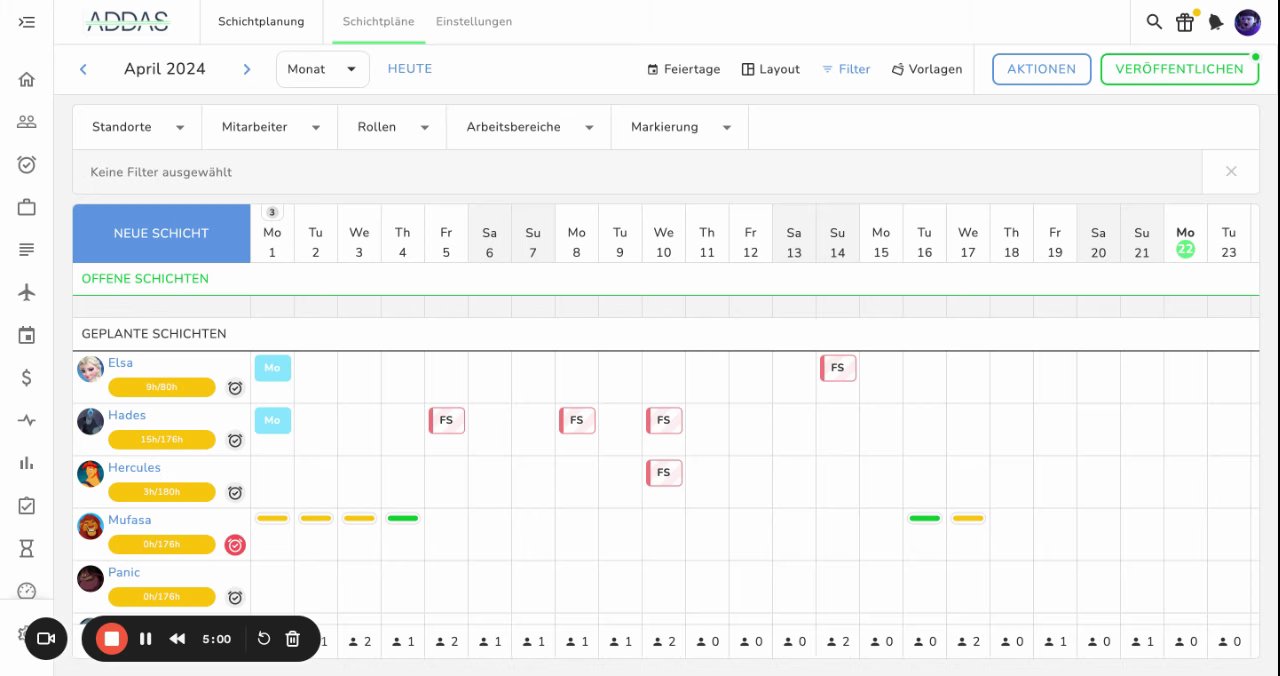Click the VERÖFFENTLICHEN button
This screenshot has width=1280, height=676.
pyautogui.click(x=1179, y=69)
